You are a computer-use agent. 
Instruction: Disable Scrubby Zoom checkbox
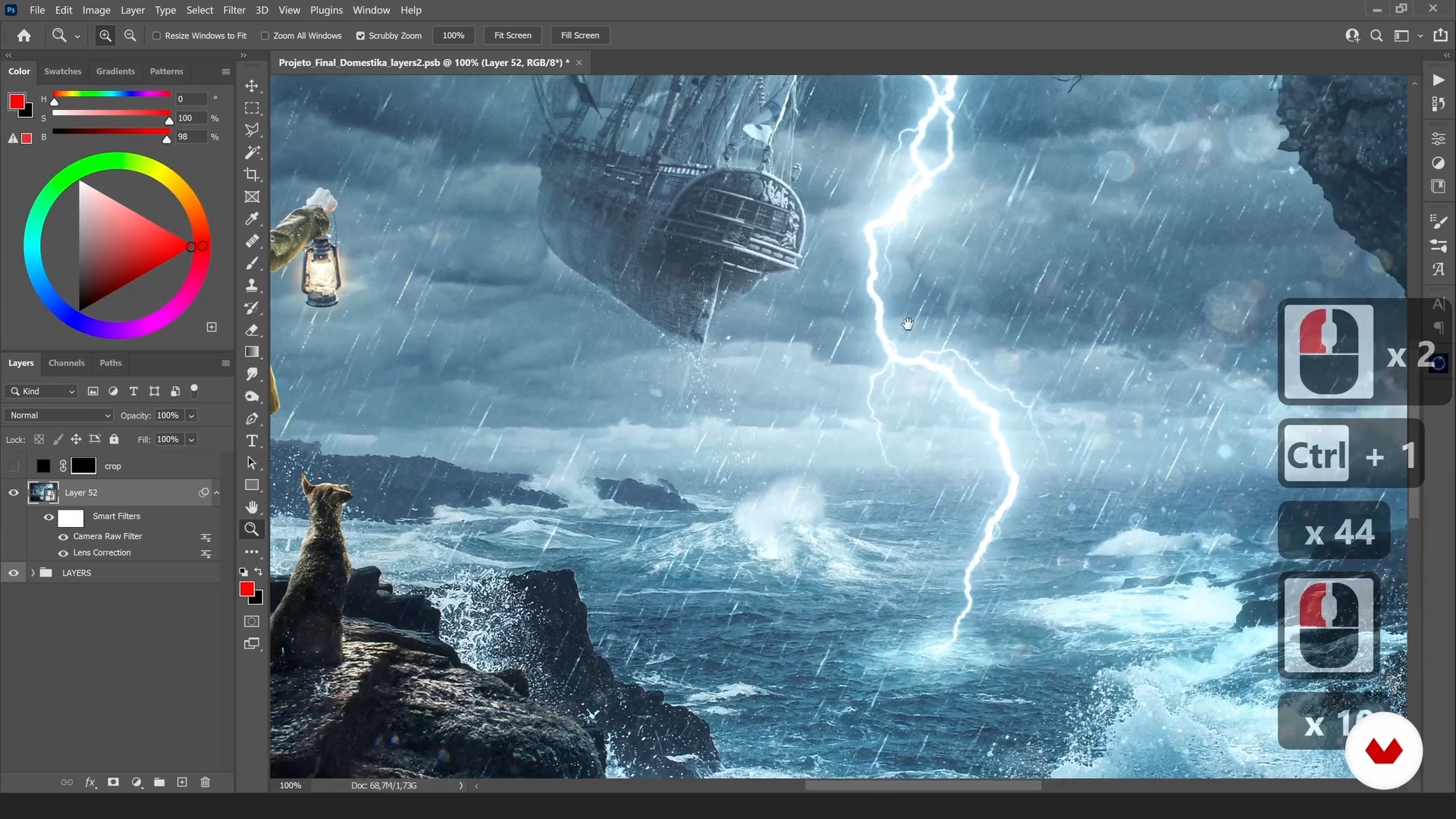tap(360, 36)
